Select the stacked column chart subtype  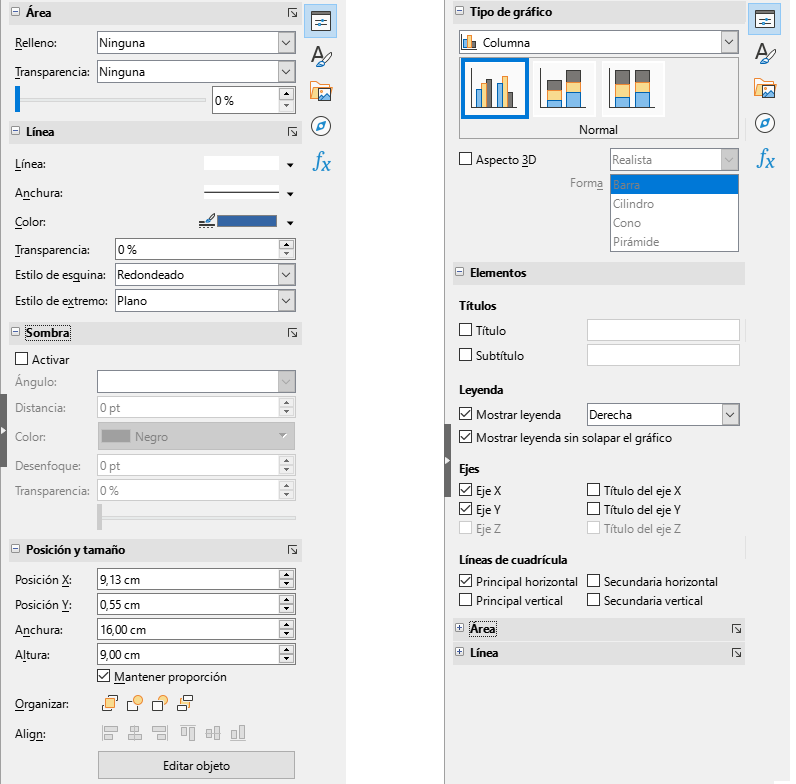tap(562, 88)
